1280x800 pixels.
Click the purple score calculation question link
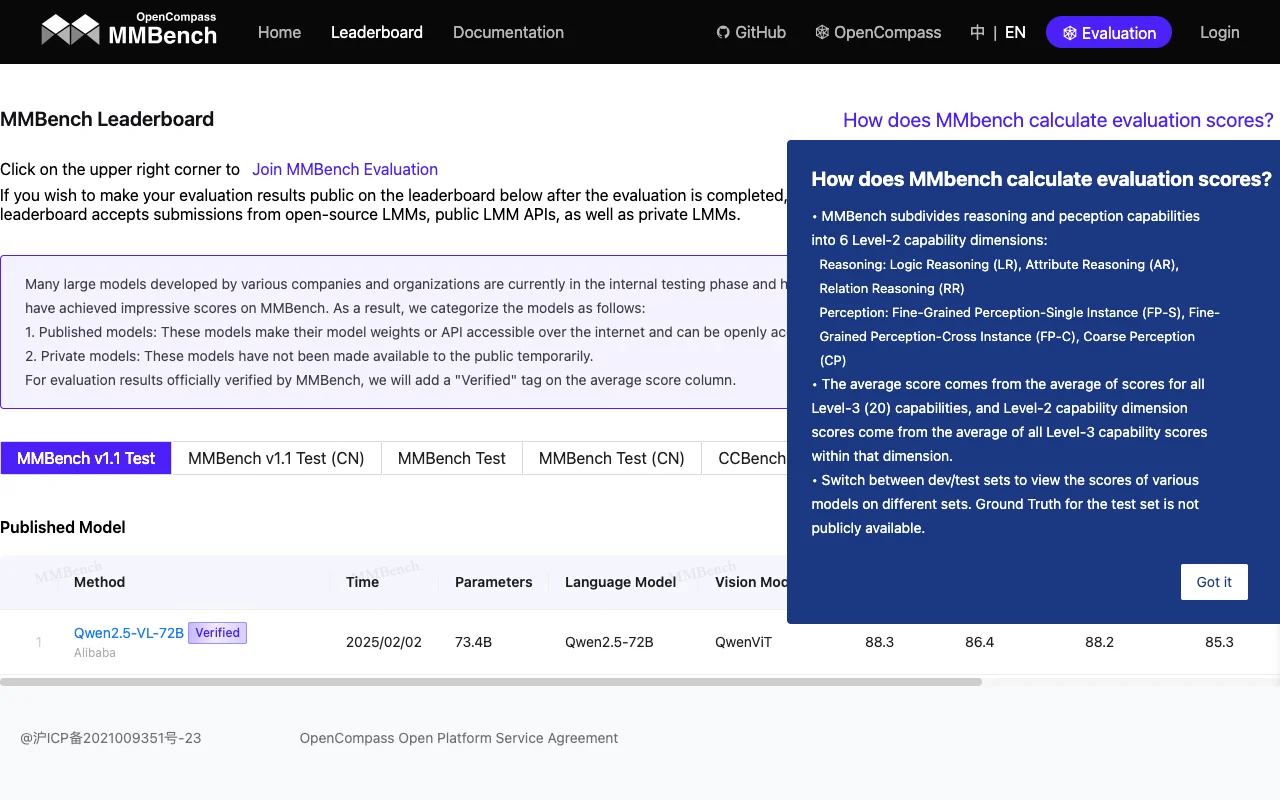1058,120
